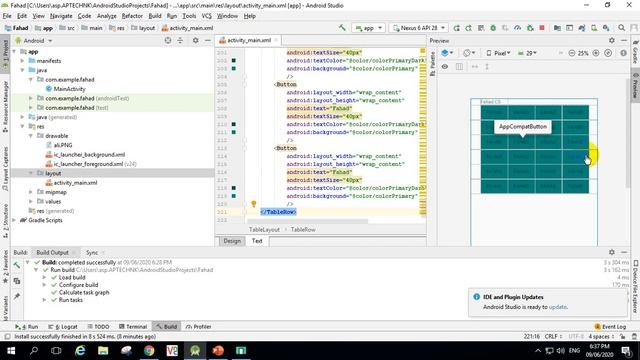The width and height of the screenshot is (640, 360).
Task: Open the Run tool window button
Action: (x=27, y=327)
